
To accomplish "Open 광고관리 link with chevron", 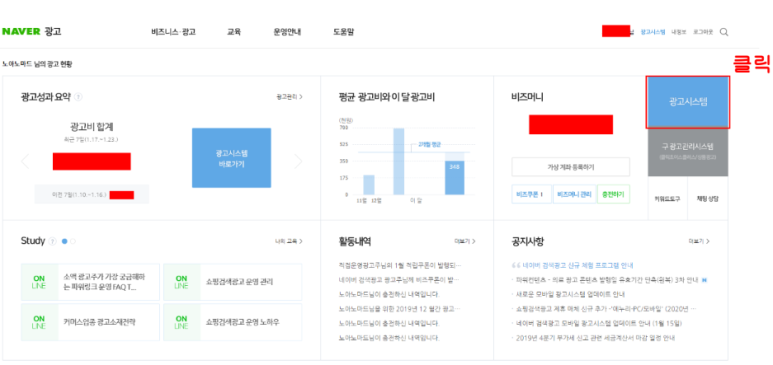I will pyautogui.click(x=289, y=97).
